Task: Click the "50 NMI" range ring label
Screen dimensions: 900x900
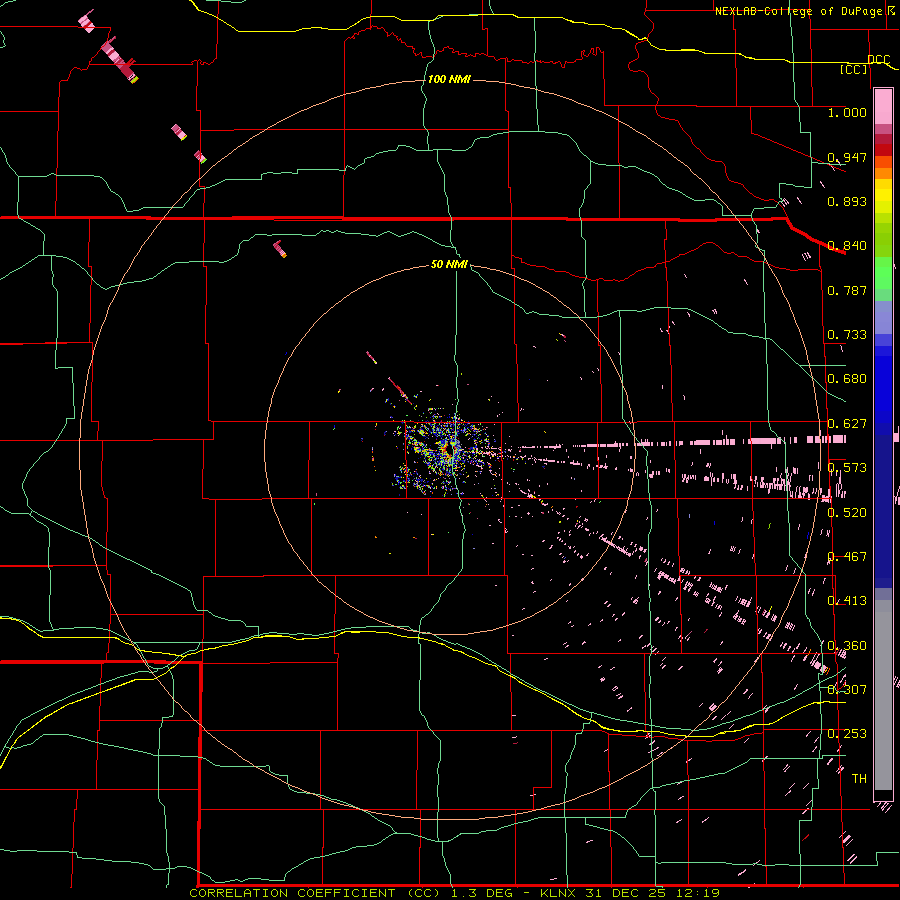Action: tap(449, 264)
